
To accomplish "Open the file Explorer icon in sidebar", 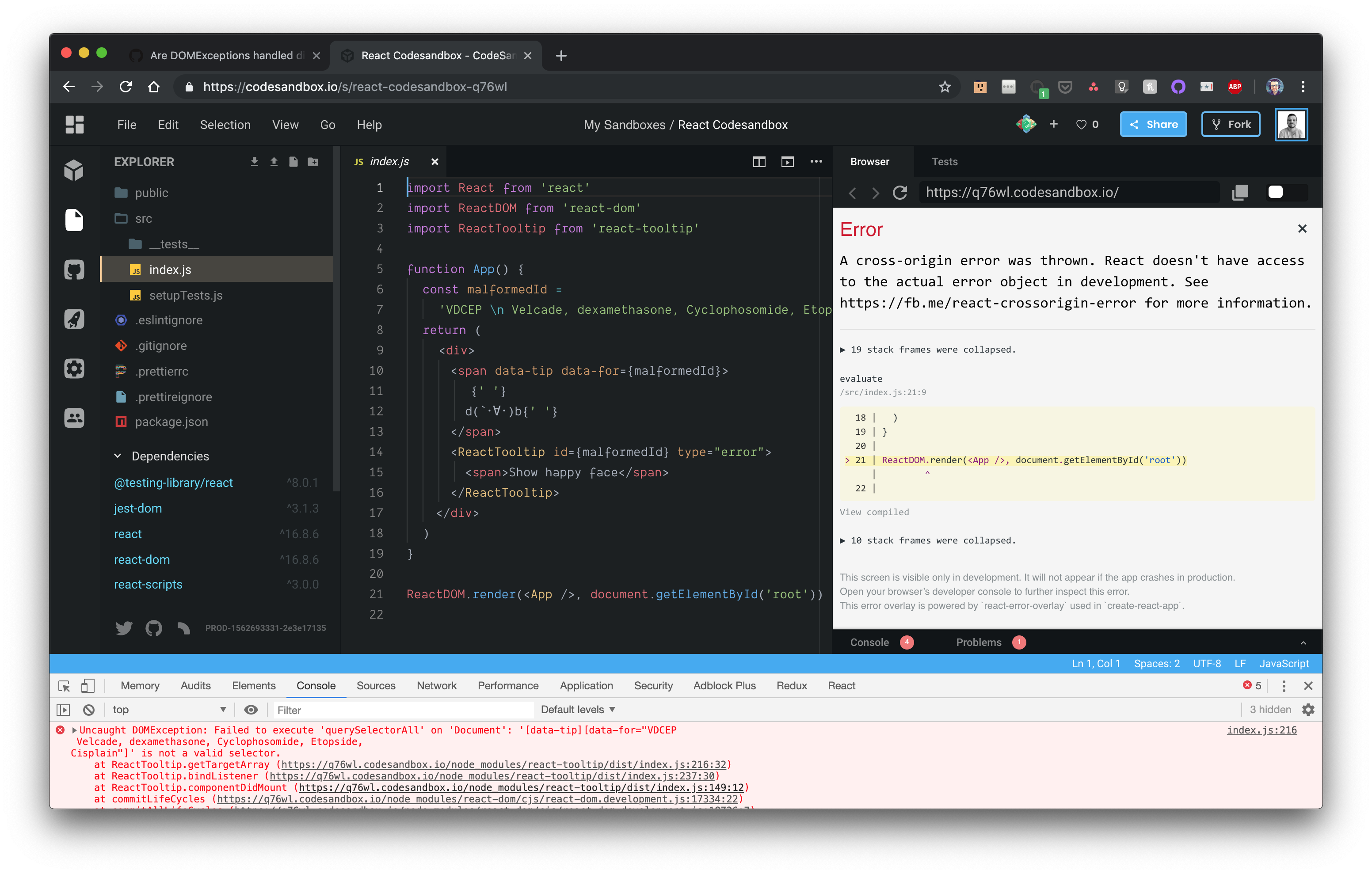I will (74, 220).
